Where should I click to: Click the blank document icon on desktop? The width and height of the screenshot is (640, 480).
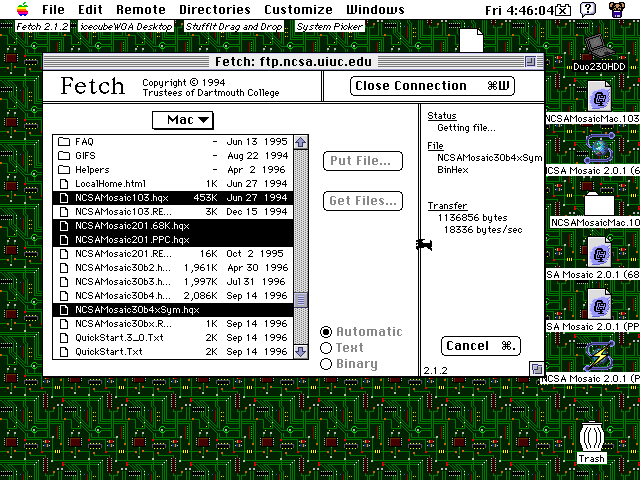(471, 40)
